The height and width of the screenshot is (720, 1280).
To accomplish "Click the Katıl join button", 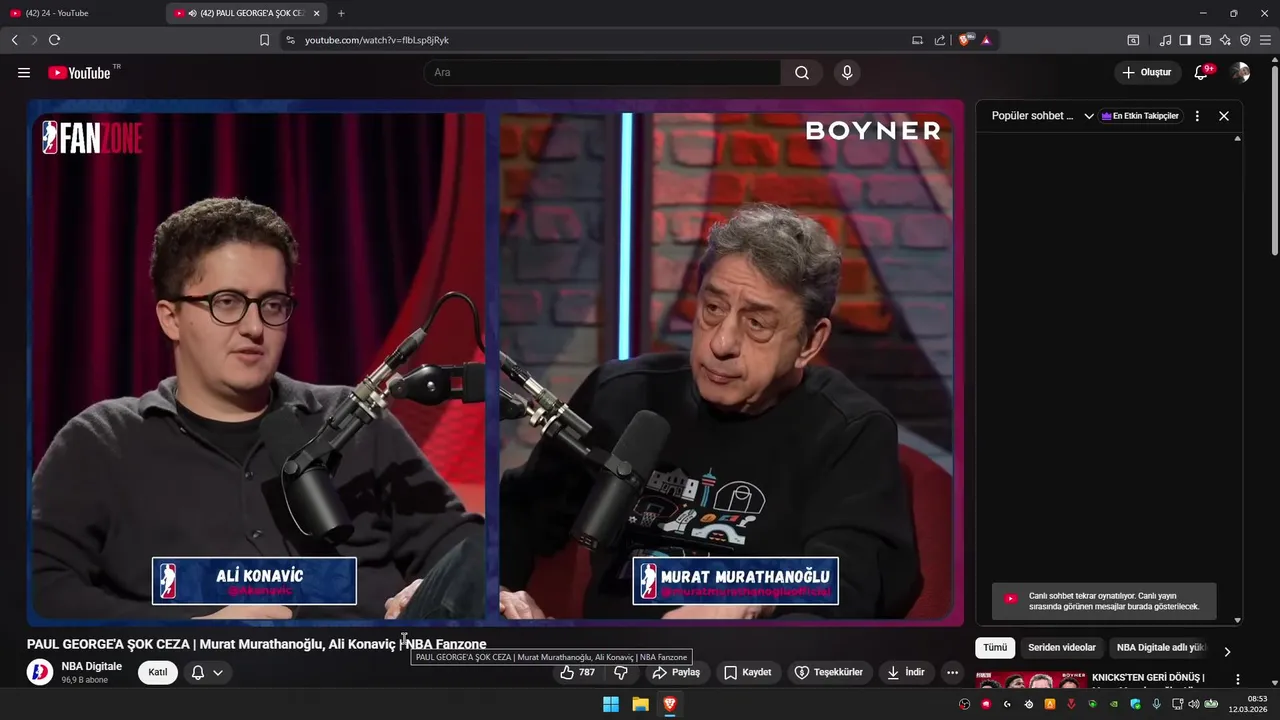I will click(158, 672).
